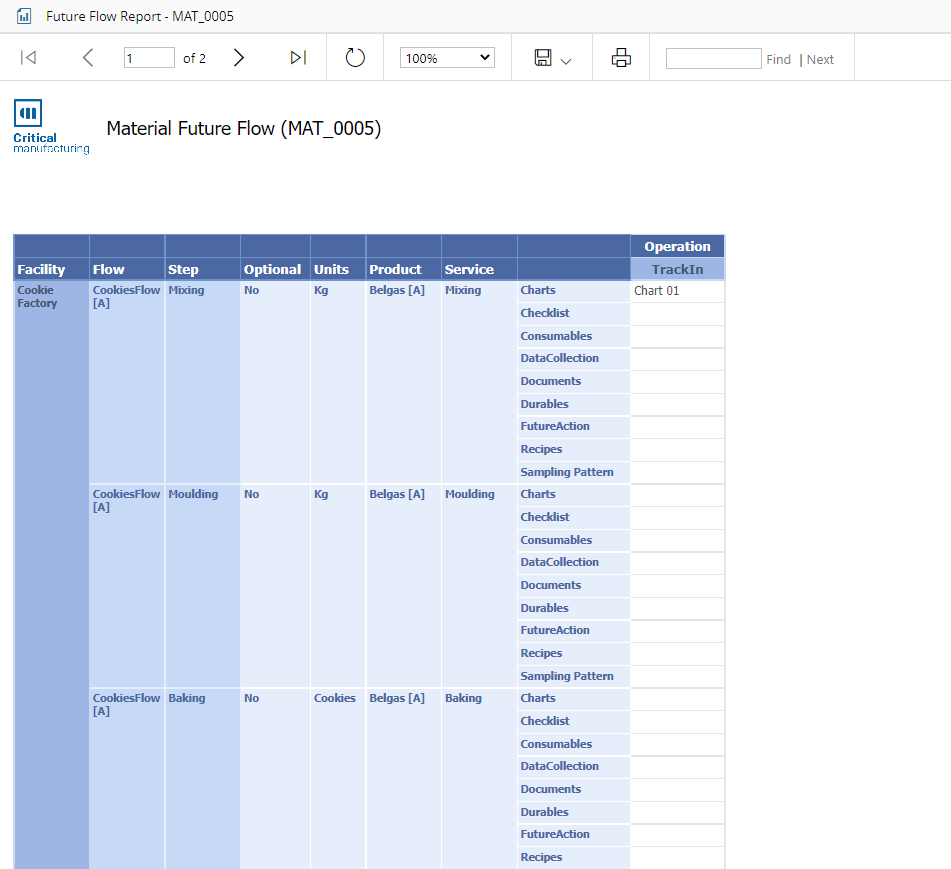Viewport: 951px width, 869px height.
Task: Jump to last page of report
Action: pyautogui.click(x=297, y=58)
